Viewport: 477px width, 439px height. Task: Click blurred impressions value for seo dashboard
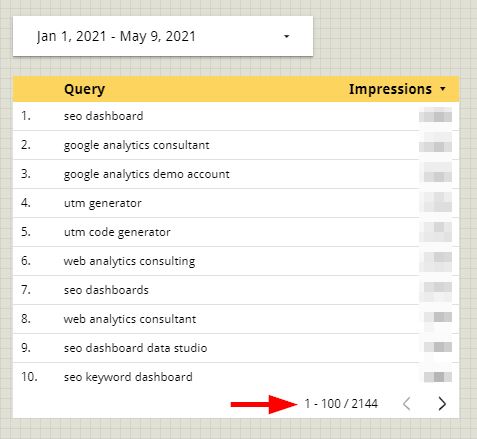pyautogui.click(x=435, y=116)
